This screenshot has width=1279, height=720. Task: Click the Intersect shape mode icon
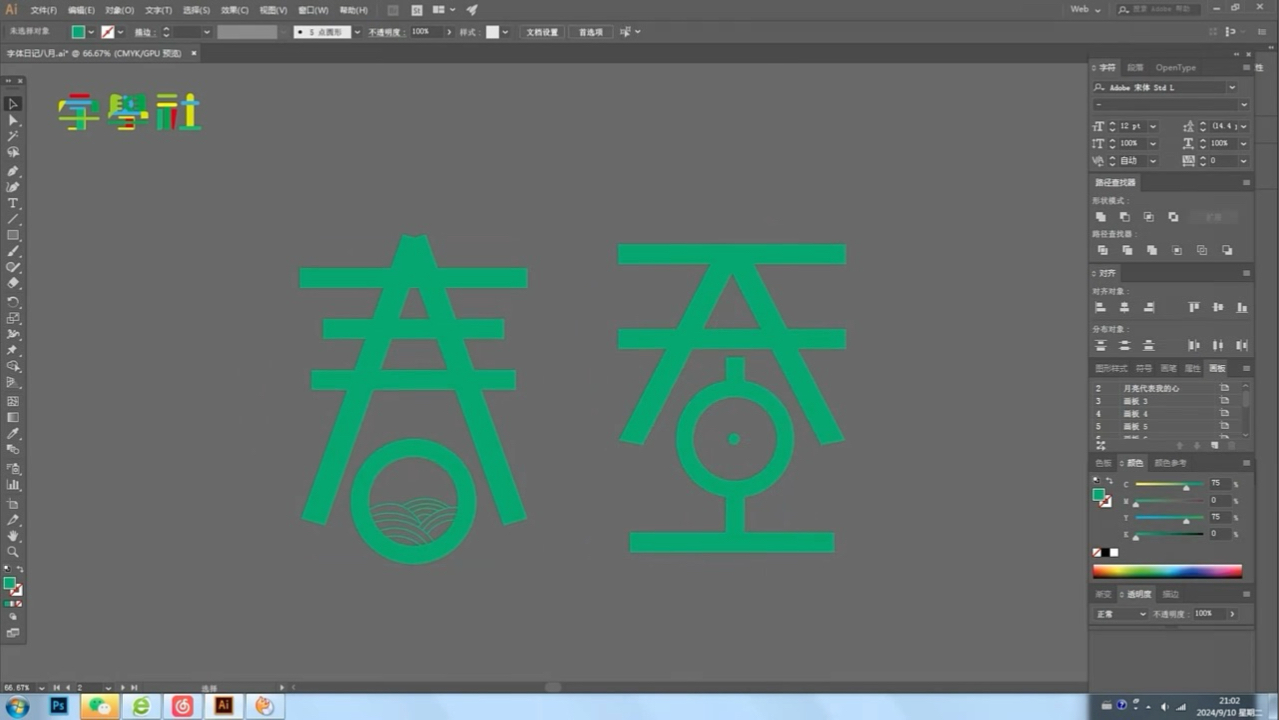1149,217
